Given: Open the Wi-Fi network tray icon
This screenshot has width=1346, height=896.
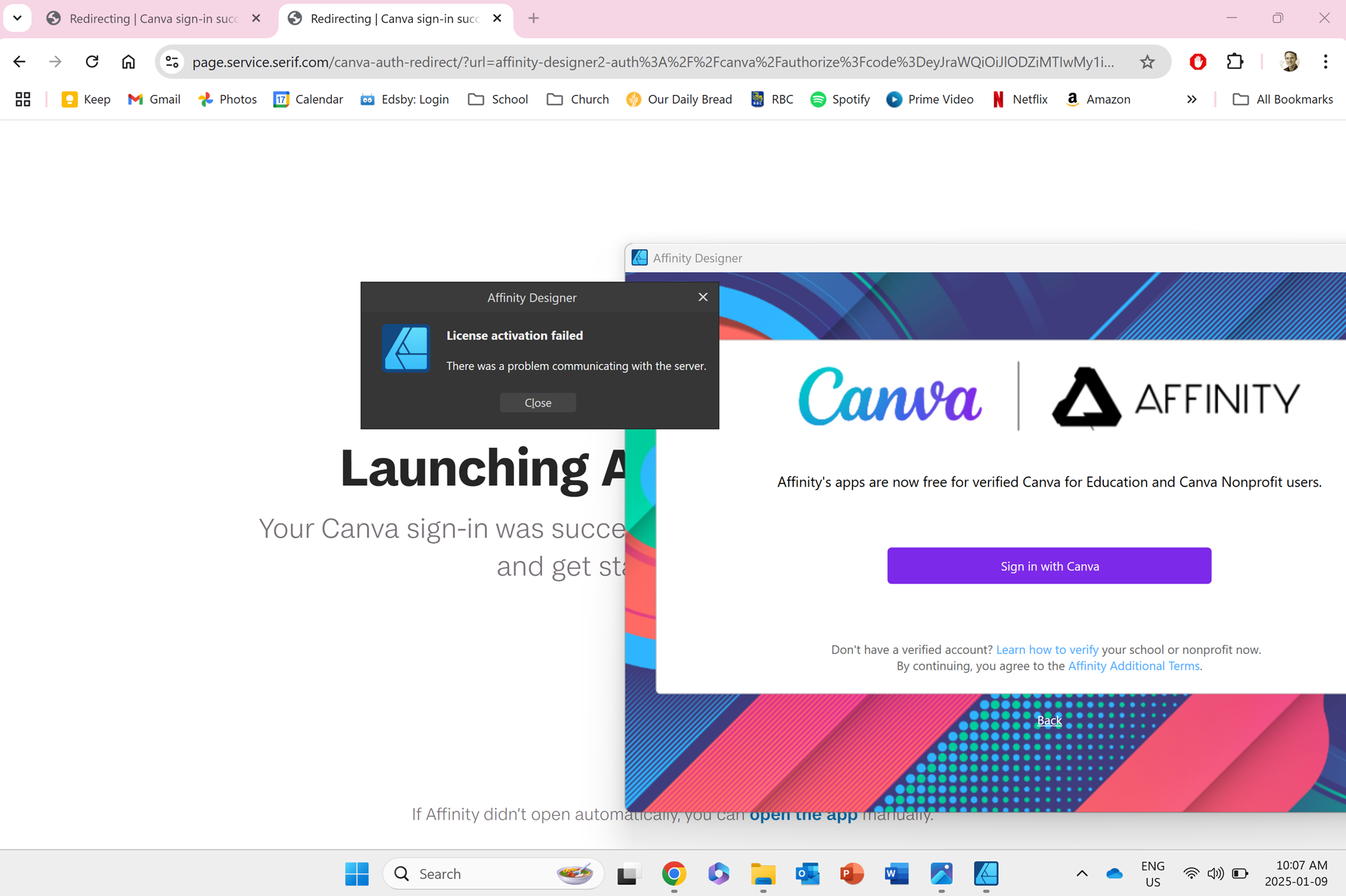Looking at the screenshot, I should [x=1191, y=874].
